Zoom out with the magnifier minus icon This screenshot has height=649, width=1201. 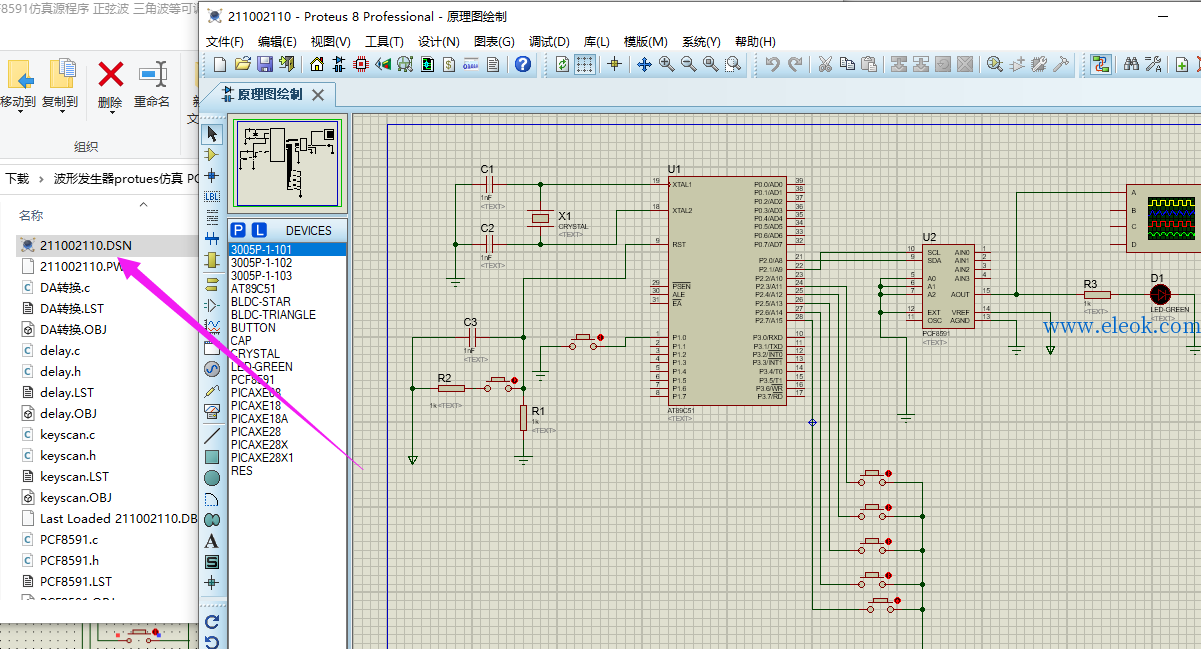[688, 65]
